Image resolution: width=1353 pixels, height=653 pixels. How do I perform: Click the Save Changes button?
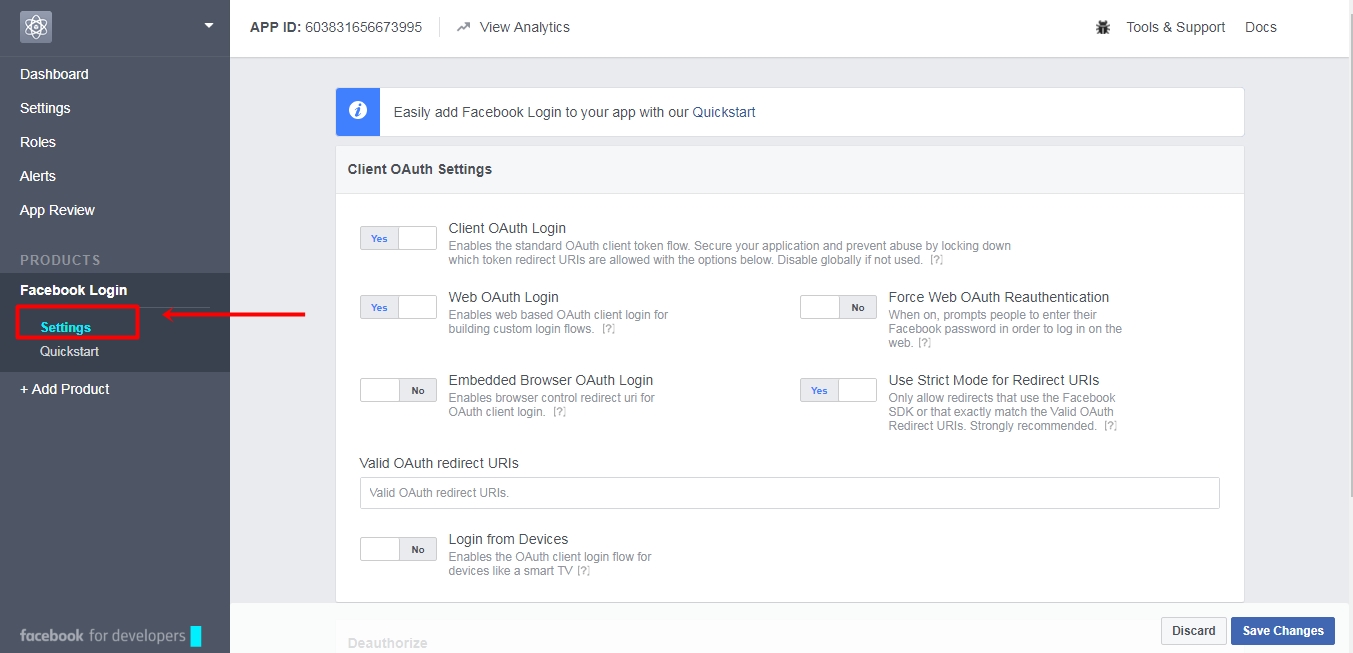tap(1282, 631)
